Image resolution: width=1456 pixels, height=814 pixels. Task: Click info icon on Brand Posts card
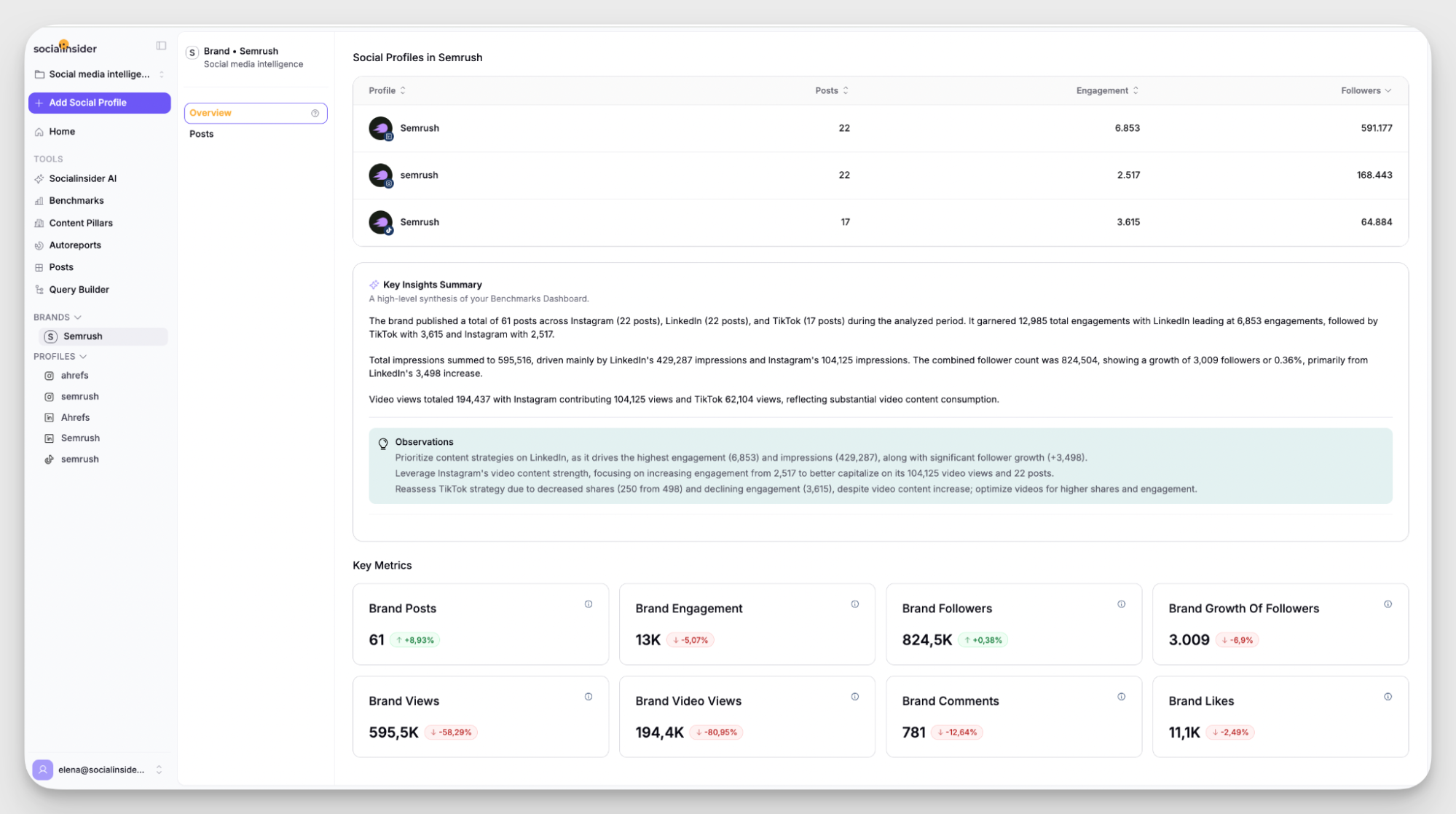pyautogui.click(x=589, y=604)
